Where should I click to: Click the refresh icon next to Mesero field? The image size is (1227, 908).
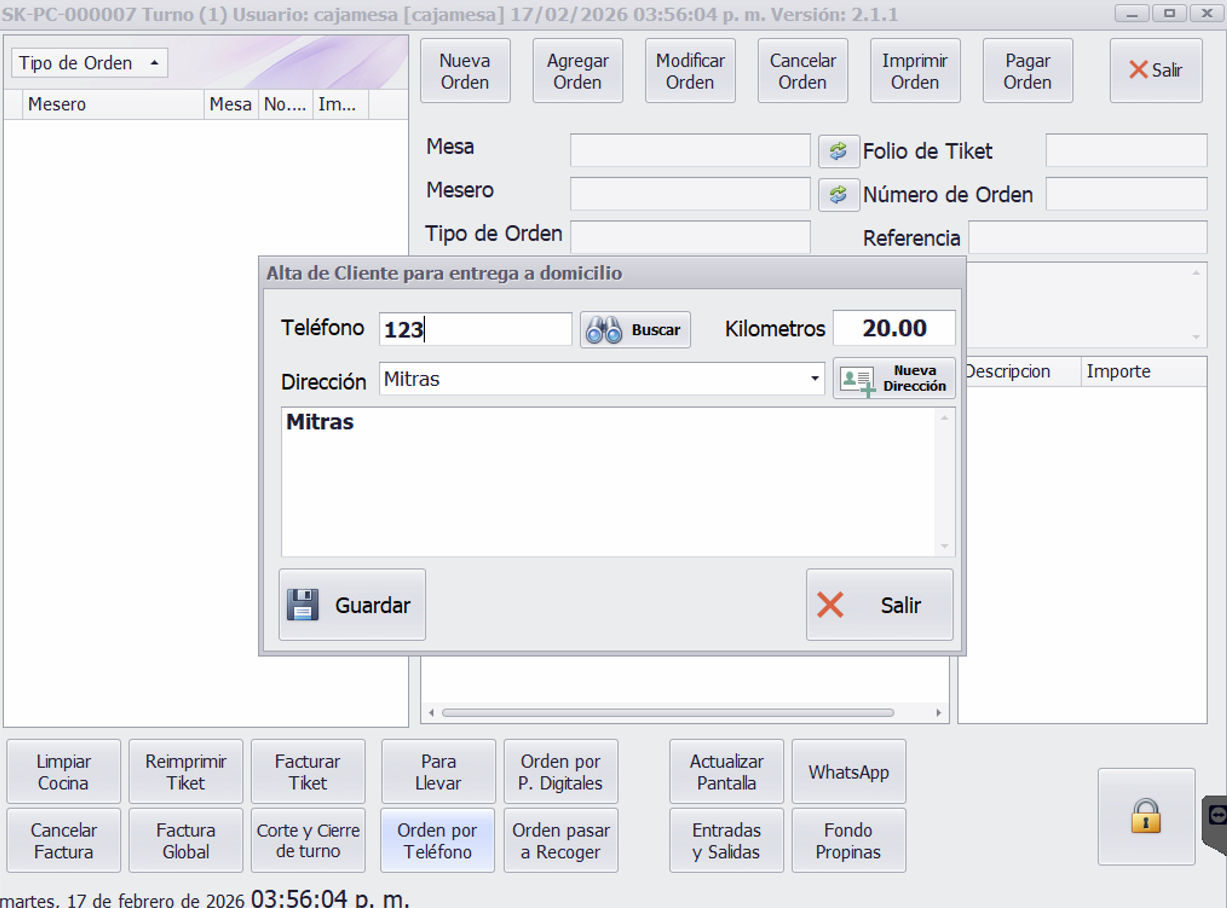coord(838,194)
